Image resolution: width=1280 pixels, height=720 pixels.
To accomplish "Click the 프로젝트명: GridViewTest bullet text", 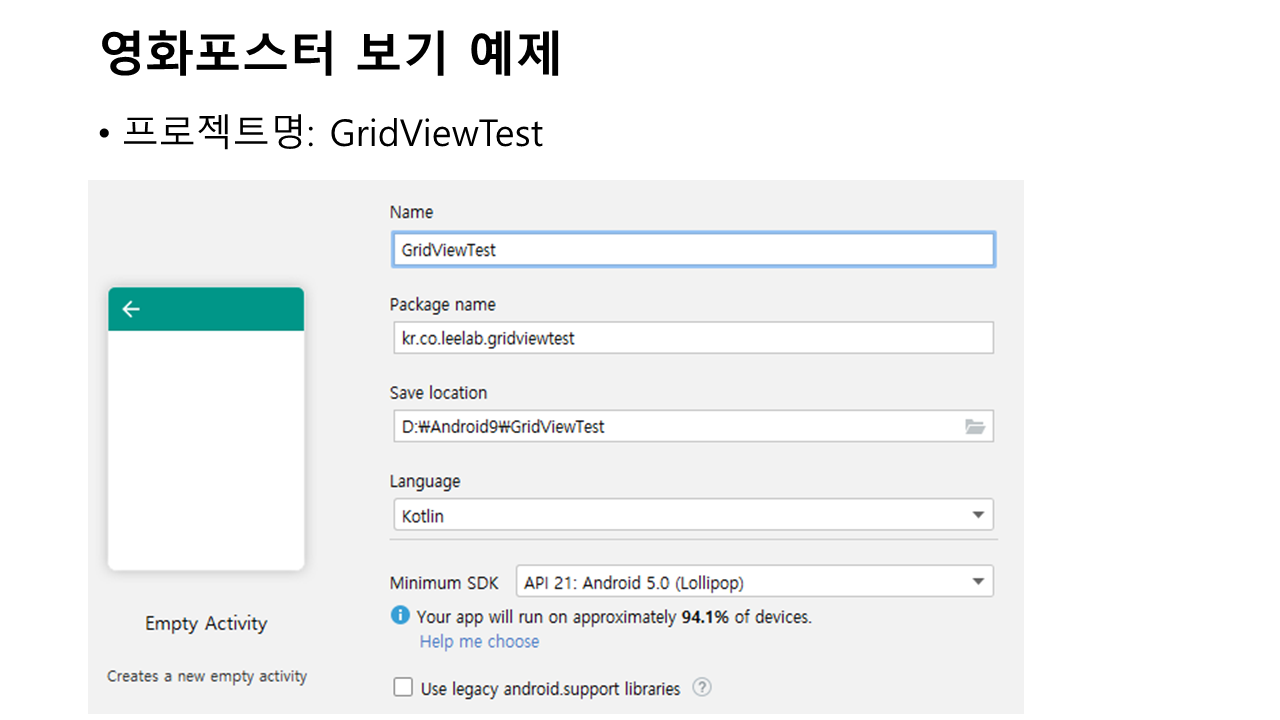I will pyautogui.click(x=332, y=133).
